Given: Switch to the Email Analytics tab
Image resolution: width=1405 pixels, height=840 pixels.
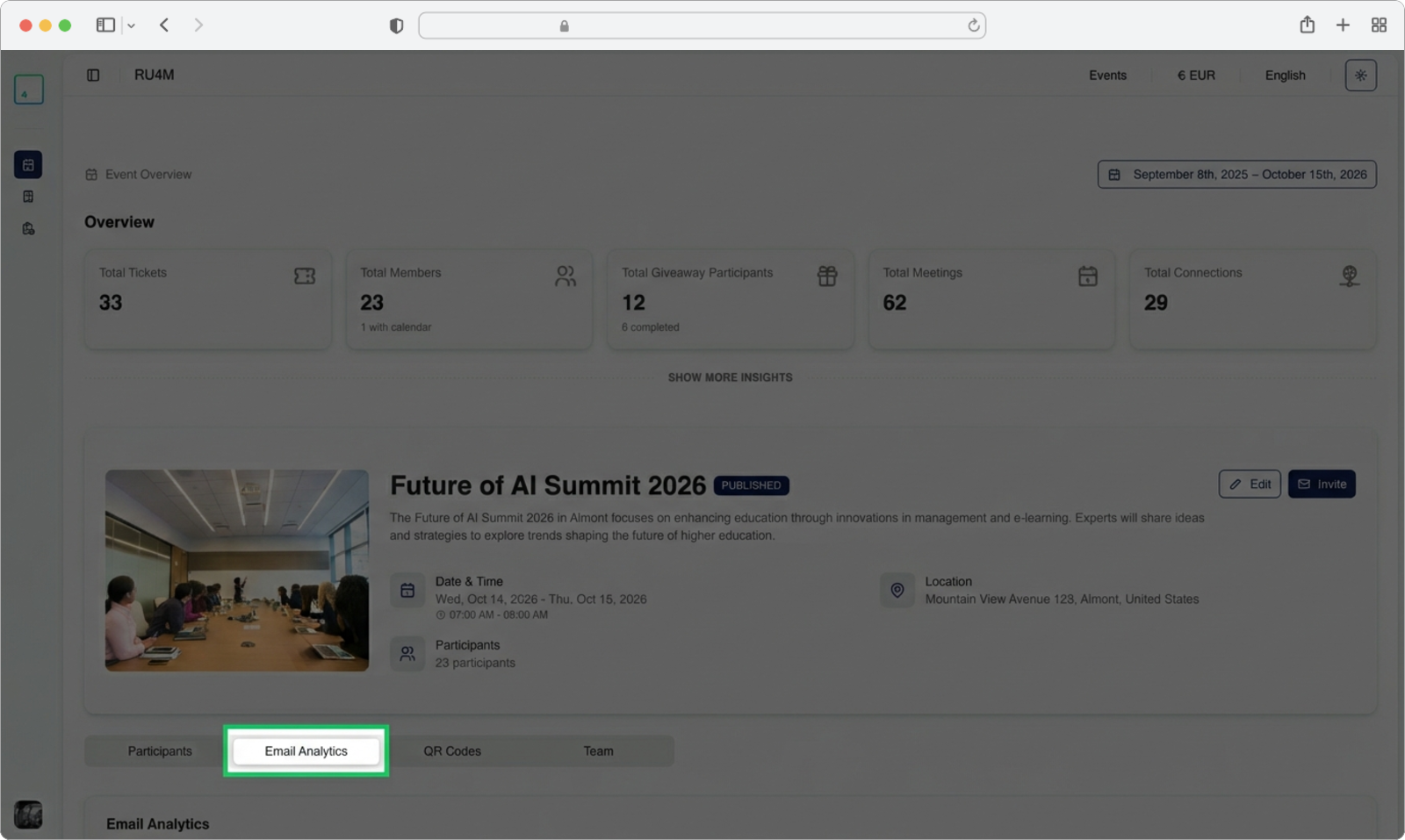Looking at the screenshot, I should pos(306,751).
